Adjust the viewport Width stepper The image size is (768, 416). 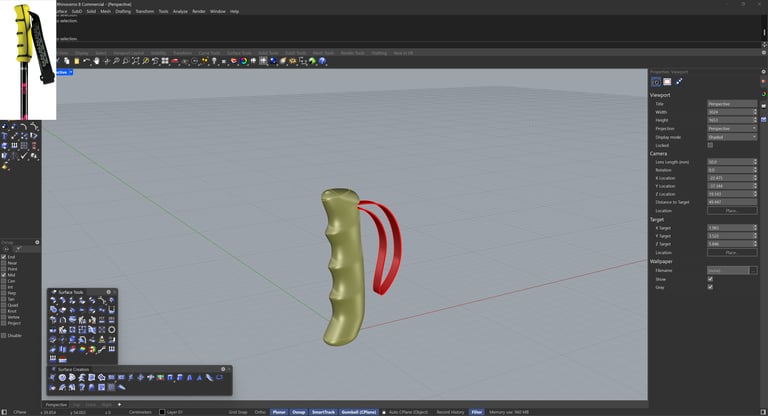pyautogui.click(x=755, y=112)
